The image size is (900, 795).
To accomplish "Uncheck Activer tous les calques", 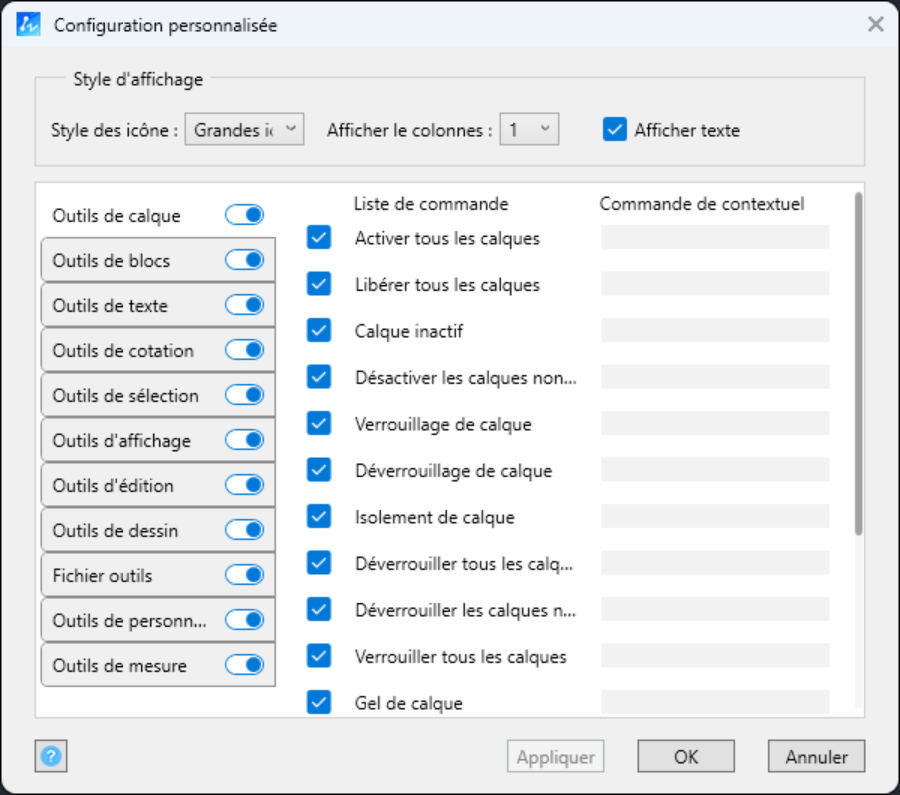I will point(319,238).
